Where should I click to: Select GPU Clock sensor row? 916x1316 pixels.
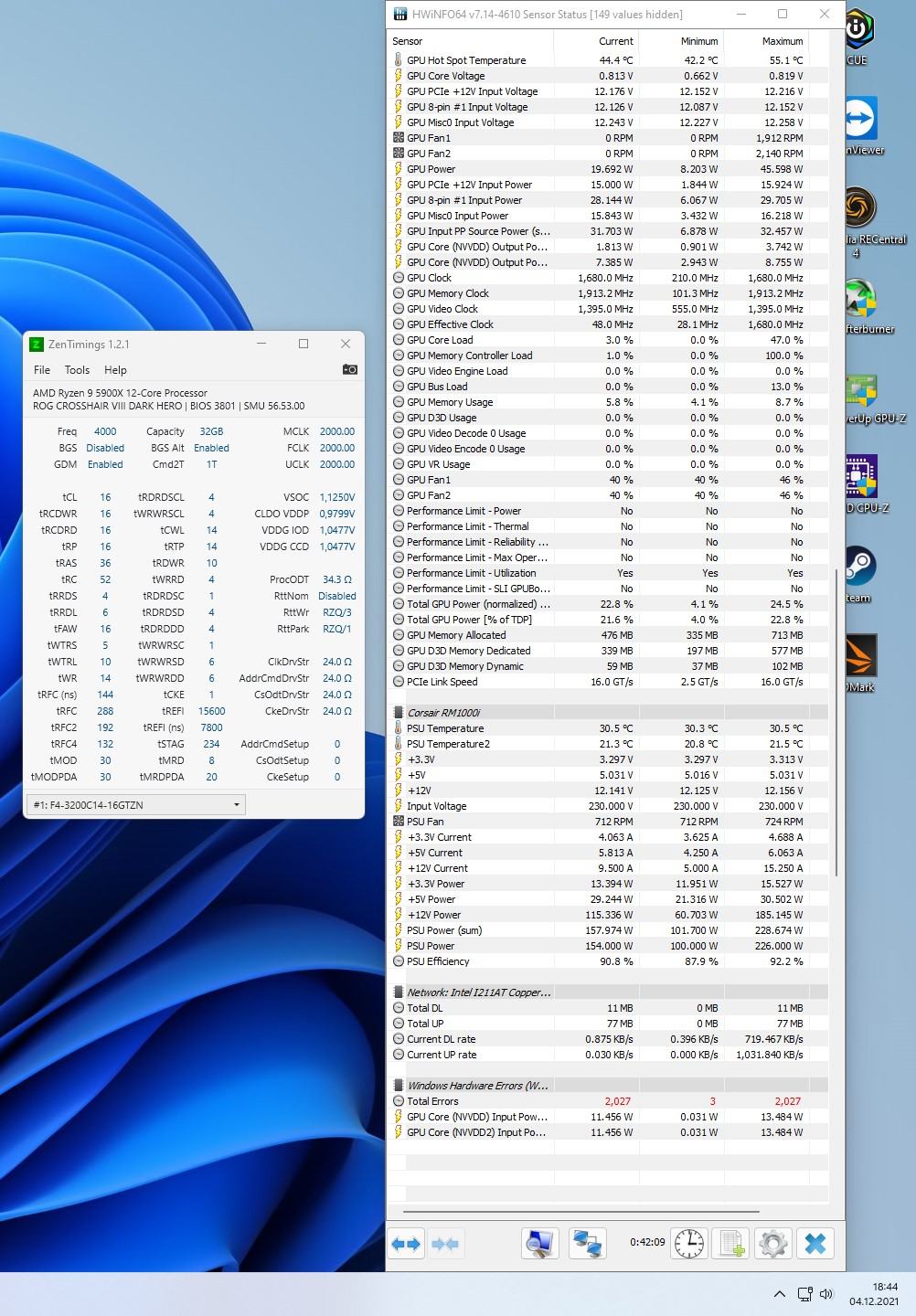608,278
